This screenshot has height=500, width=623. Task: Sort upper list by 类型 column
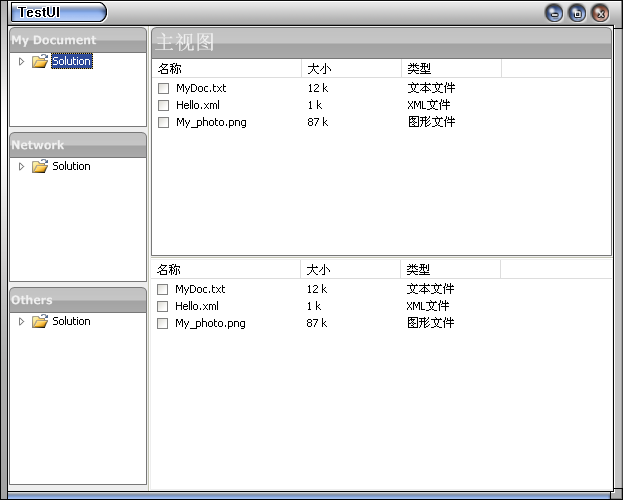pyautogui.click(x=452, y=69)
